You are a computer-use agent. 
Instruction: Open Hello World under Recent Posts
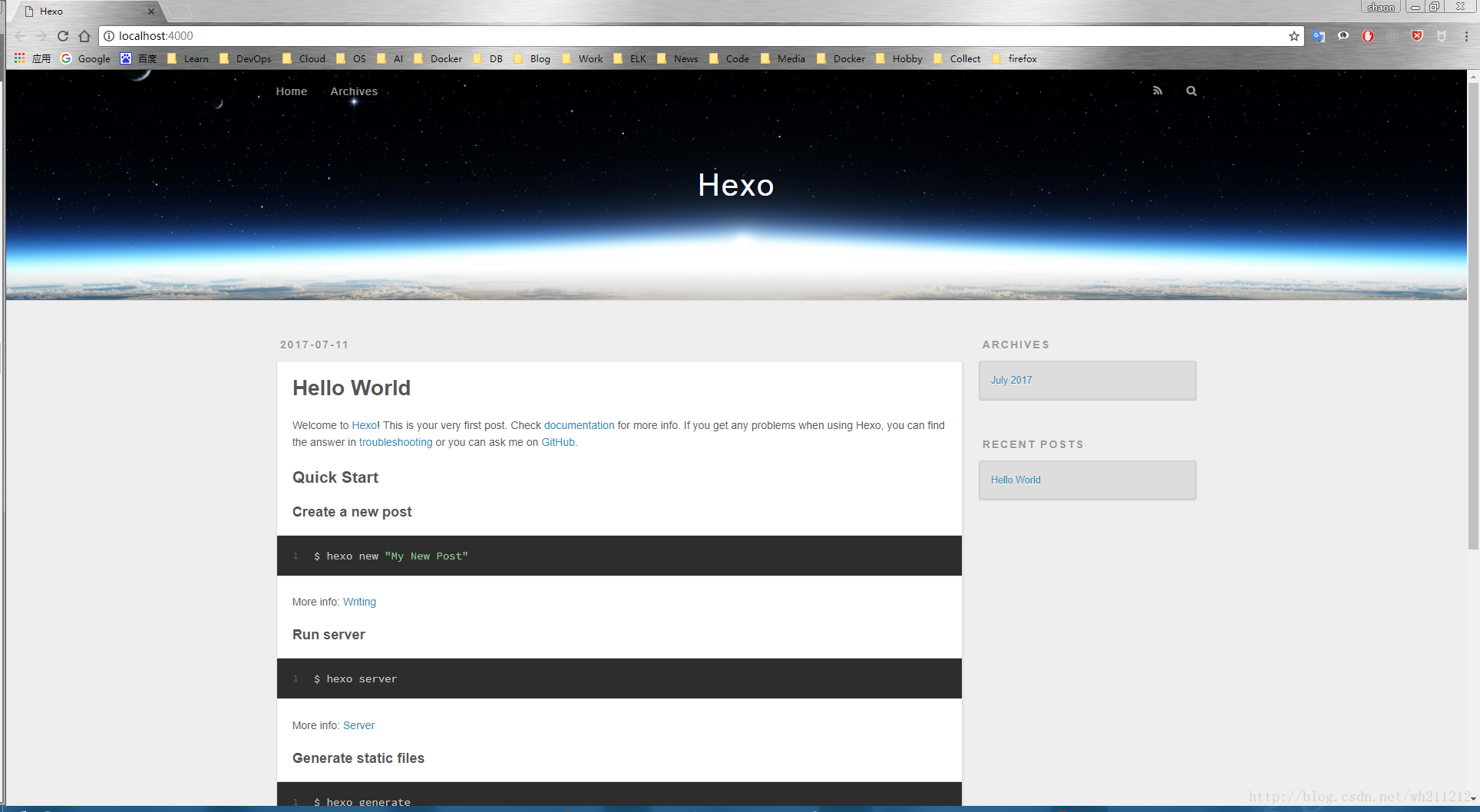click(x=1016, y=480)
